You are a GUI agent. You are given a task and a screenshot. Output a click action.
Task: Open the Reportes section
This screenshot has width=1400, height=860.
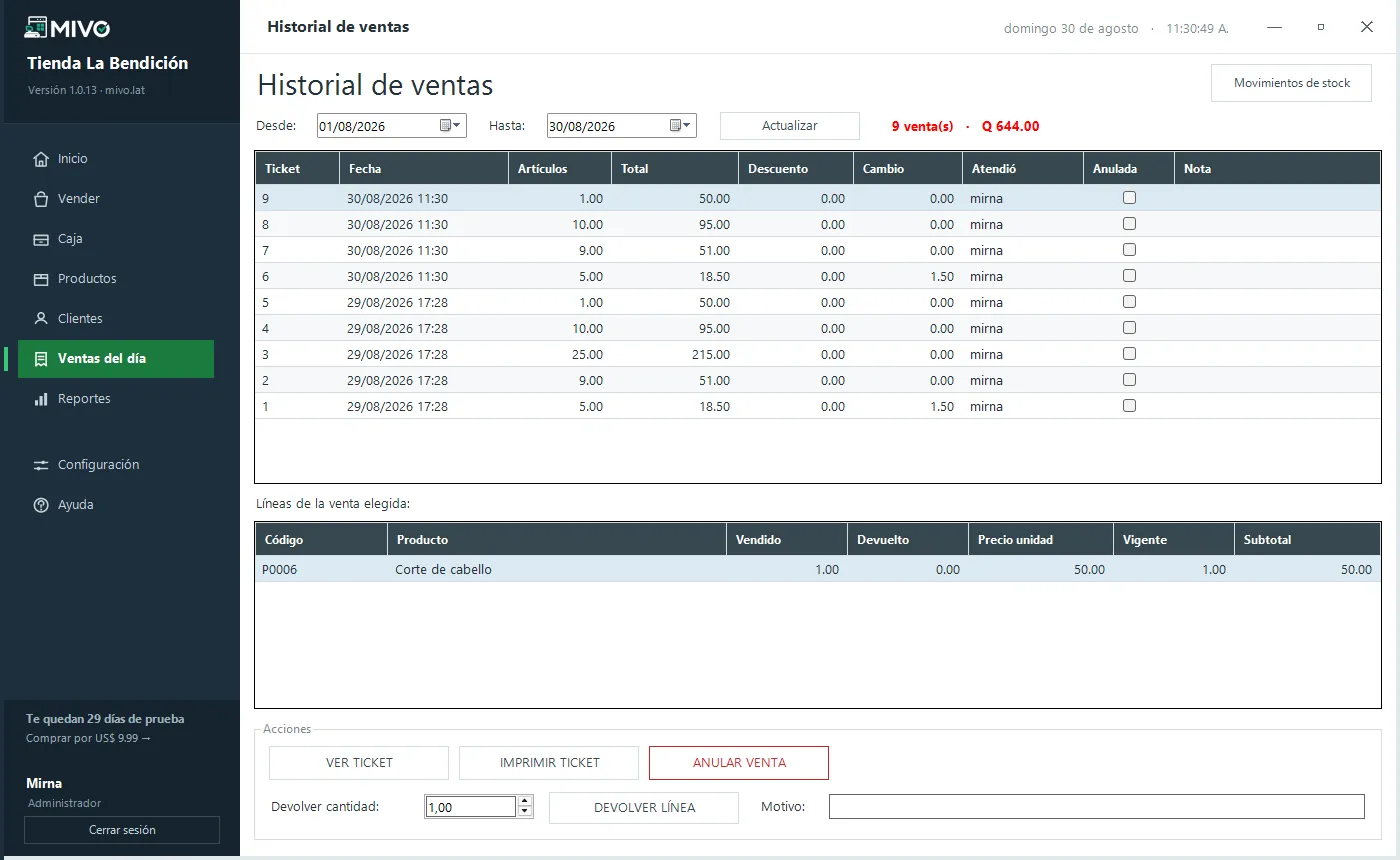click(x=116, y=399)
